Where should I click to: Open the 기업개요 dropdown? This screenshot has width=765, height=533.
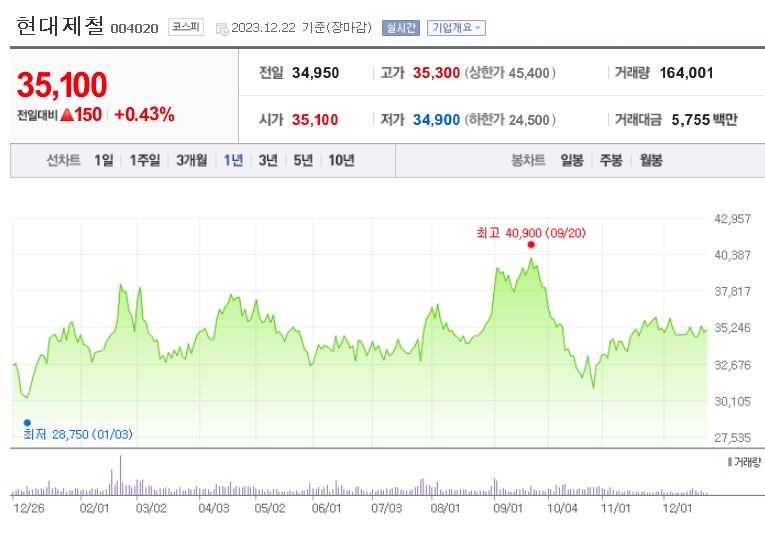coord(456,28)
